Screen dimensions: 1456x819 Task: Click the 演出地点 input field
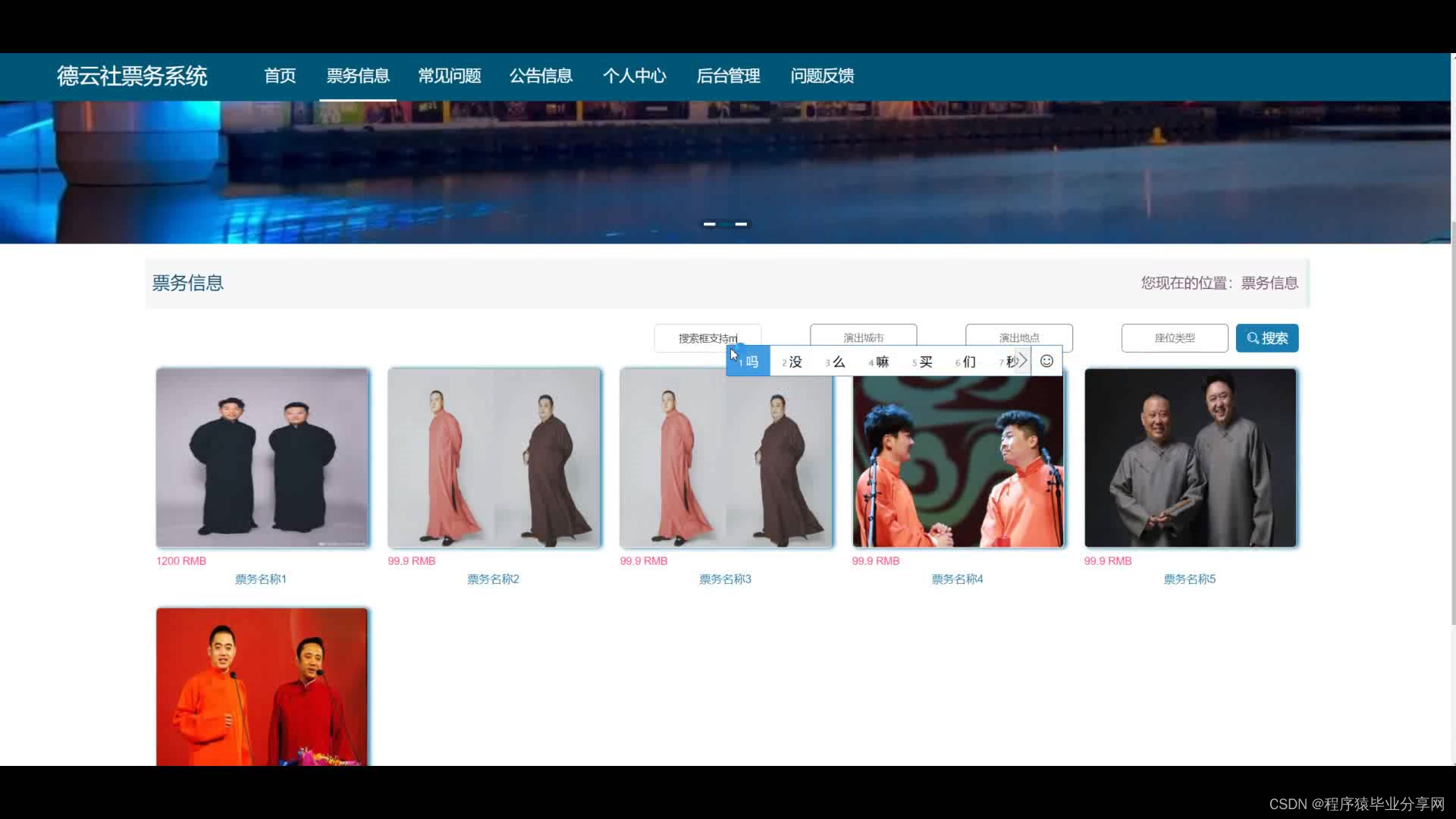pos(1018,334)
